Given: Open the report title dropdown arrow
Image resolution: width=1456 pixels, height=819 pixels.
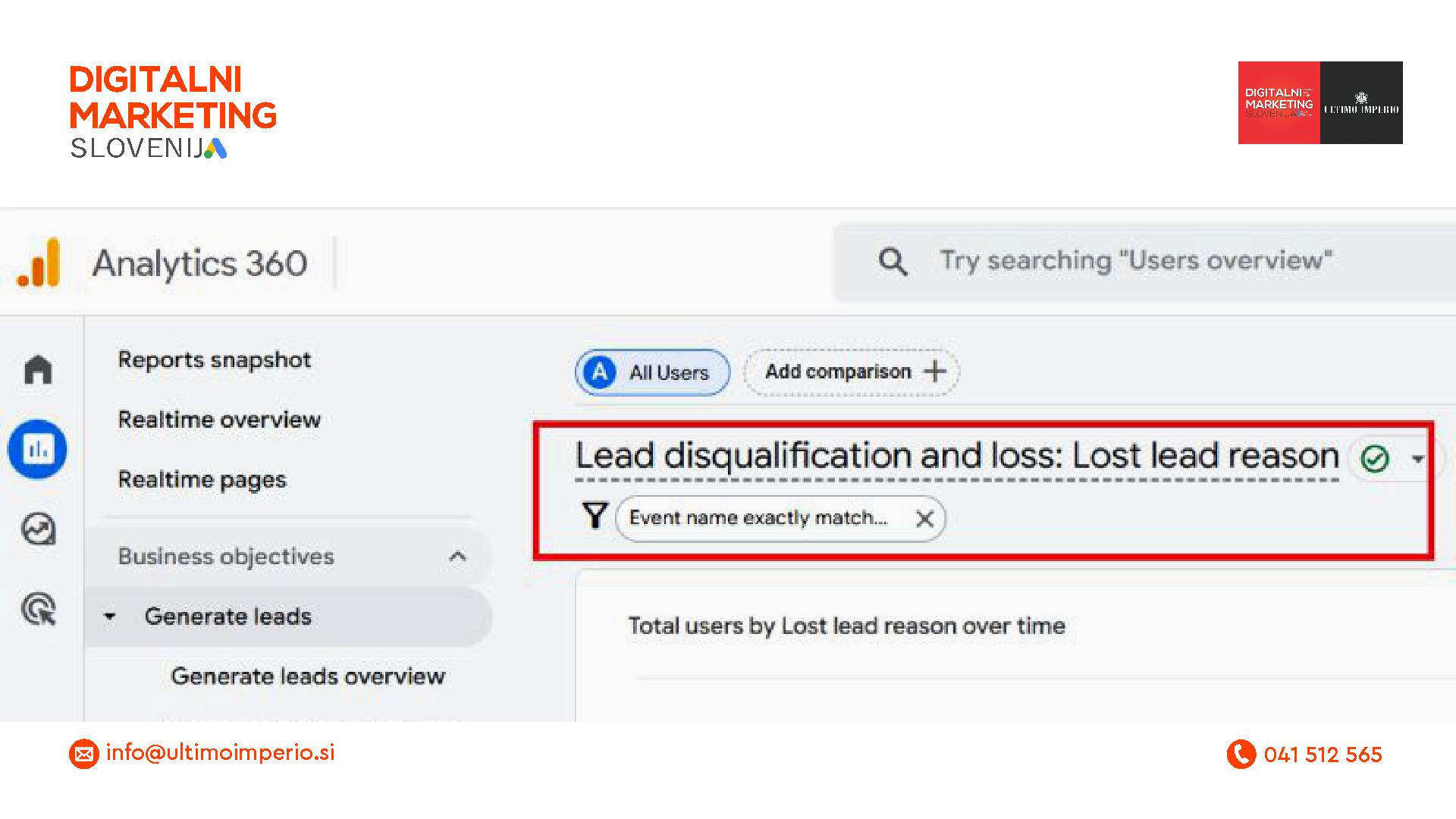Looking at the screenshot, I should click(x=1417, y=459).
